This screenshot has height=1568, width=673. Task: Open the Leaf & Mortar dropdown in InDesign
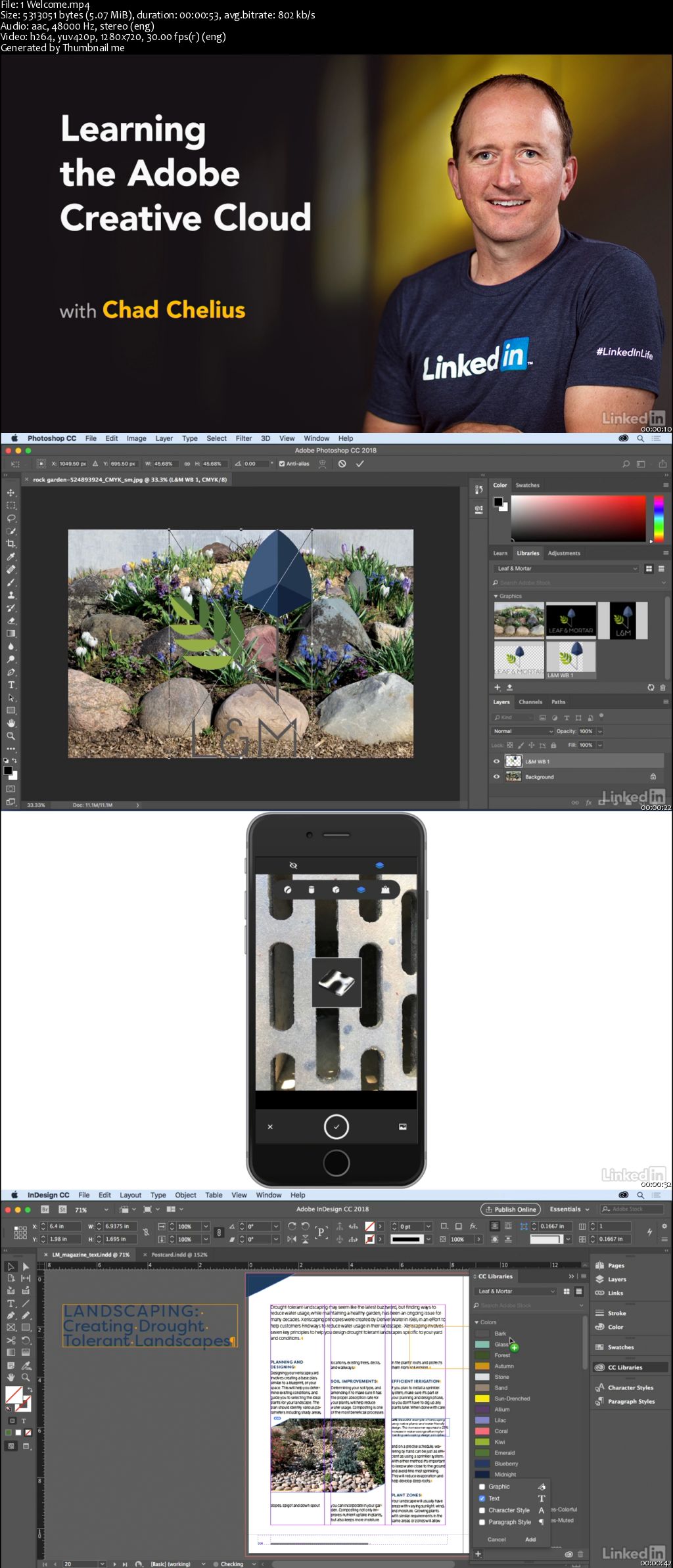[517, 1291]
